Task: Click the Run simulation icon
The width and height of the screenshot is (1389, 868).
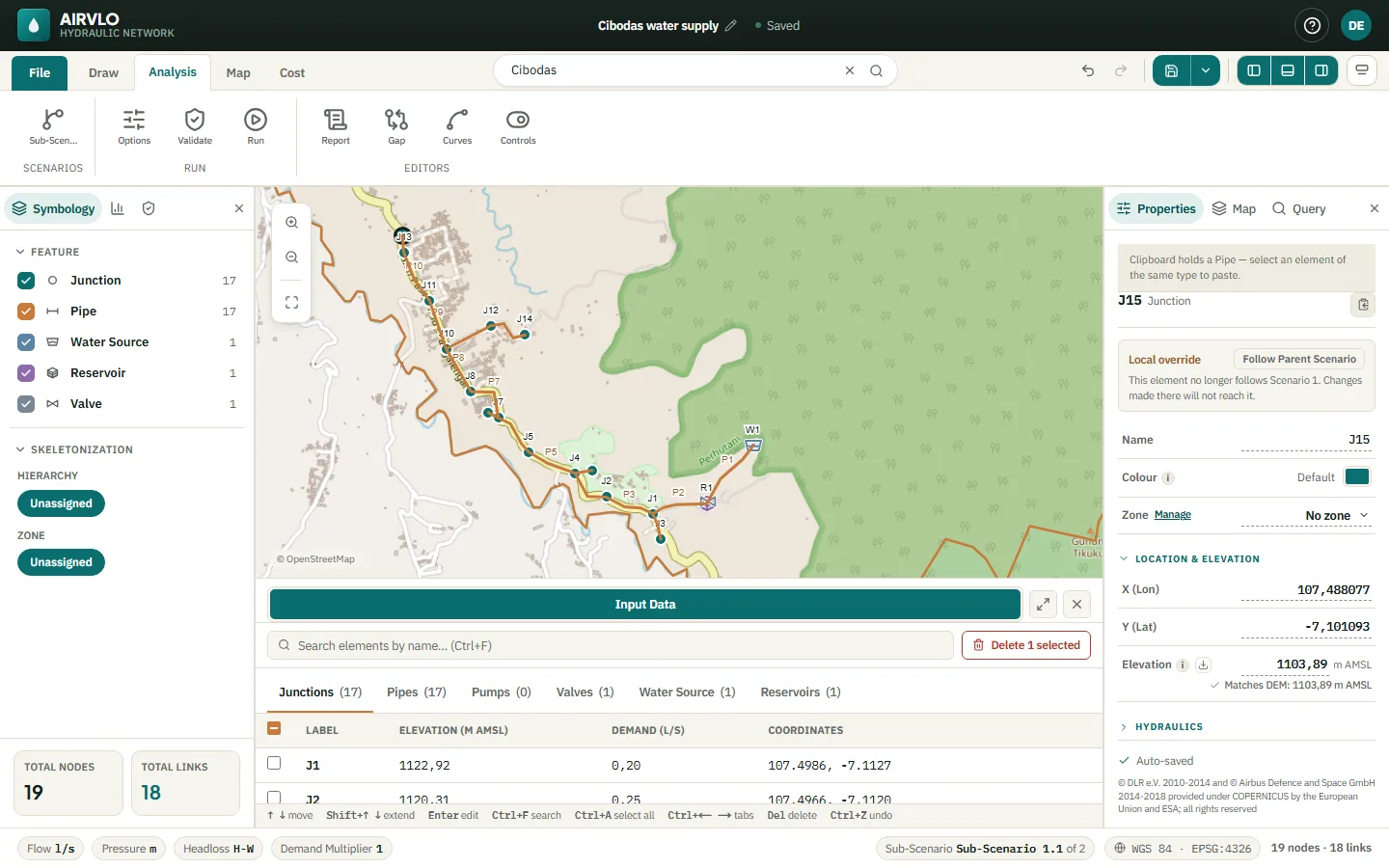Action: (x=256, y=120)
